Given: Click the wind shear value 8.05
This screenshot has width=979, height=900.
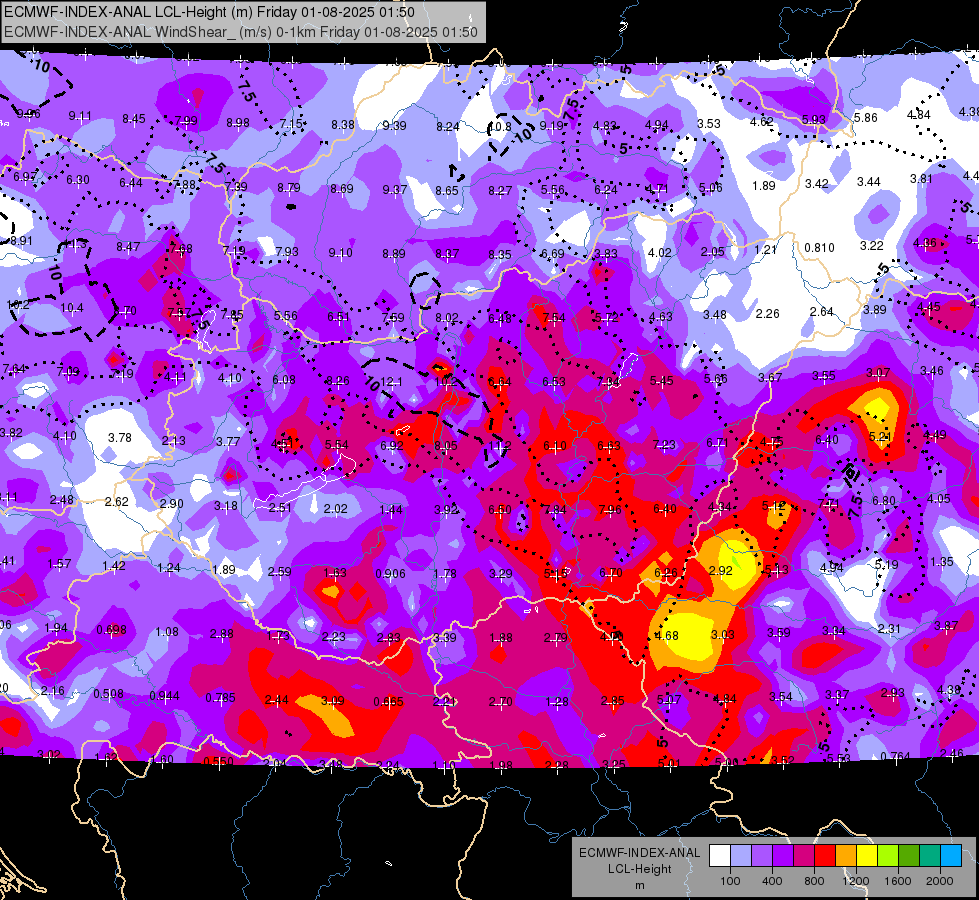Looking at the screenshot, I should pyautogui.click(x=446, y=445).
